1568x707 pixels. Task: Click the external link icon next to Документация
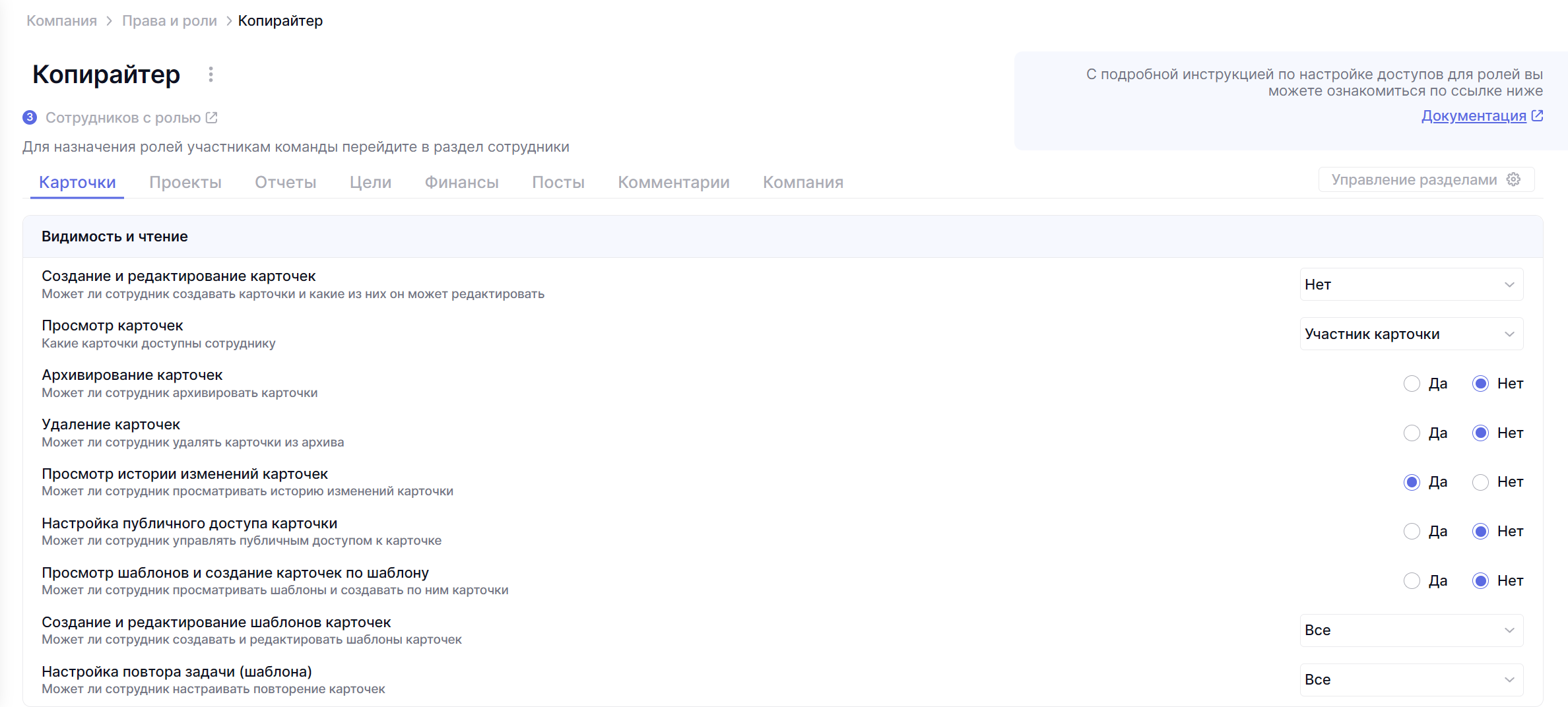[x=1537, y=115]
